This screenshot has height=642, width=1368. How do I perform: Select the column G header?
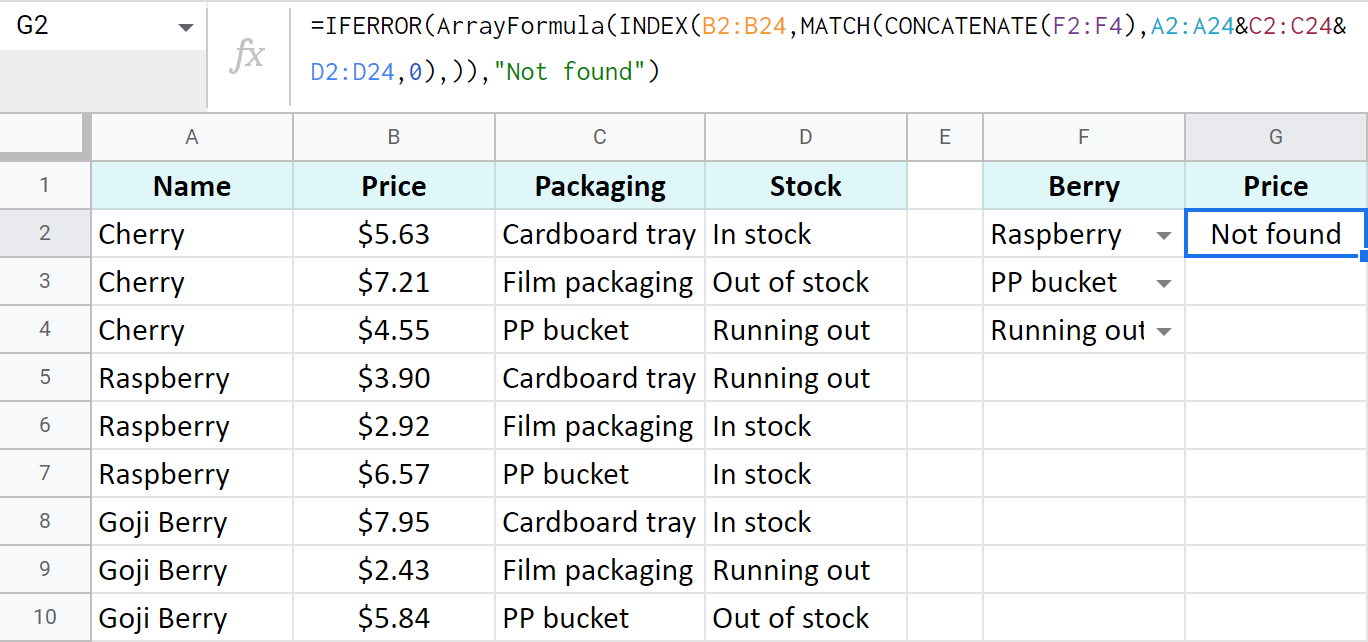pyautogui.click(x=1275, y=137)
